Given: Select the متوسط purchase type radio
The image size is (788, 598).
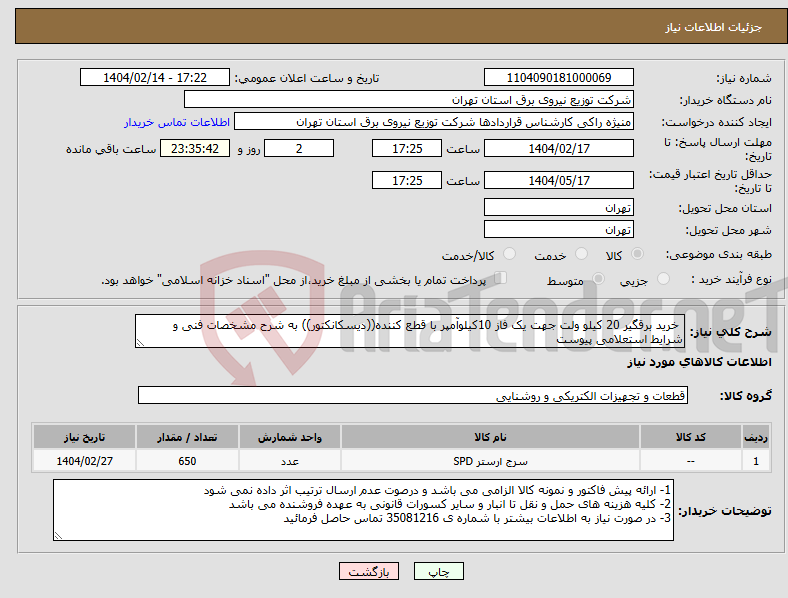Looking at the screenshot, I should pyautogui.click(x=599, y=279).
